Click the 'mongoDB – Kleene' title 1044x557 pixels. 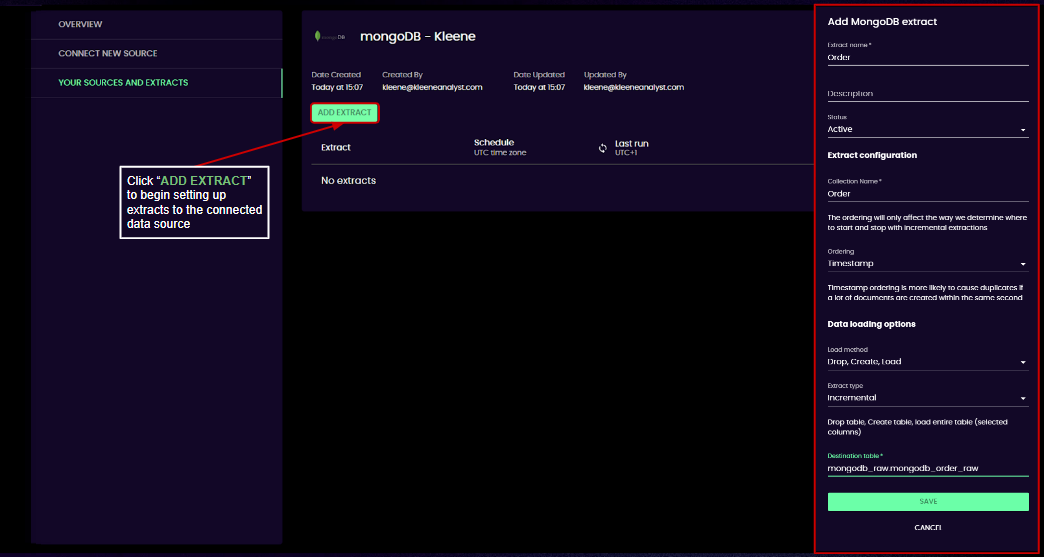tap(418, 37)
